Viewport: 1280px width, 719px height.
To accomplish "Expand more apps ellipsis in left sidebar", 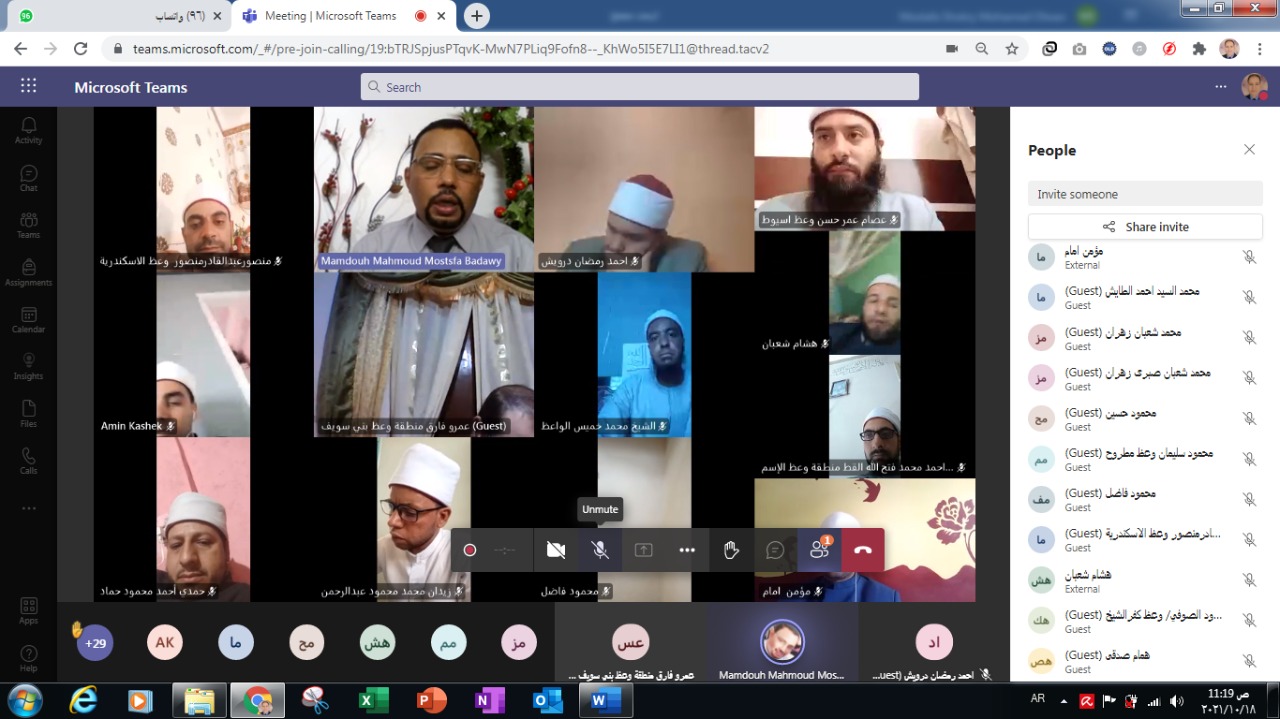I will click(x=28, y=508).
